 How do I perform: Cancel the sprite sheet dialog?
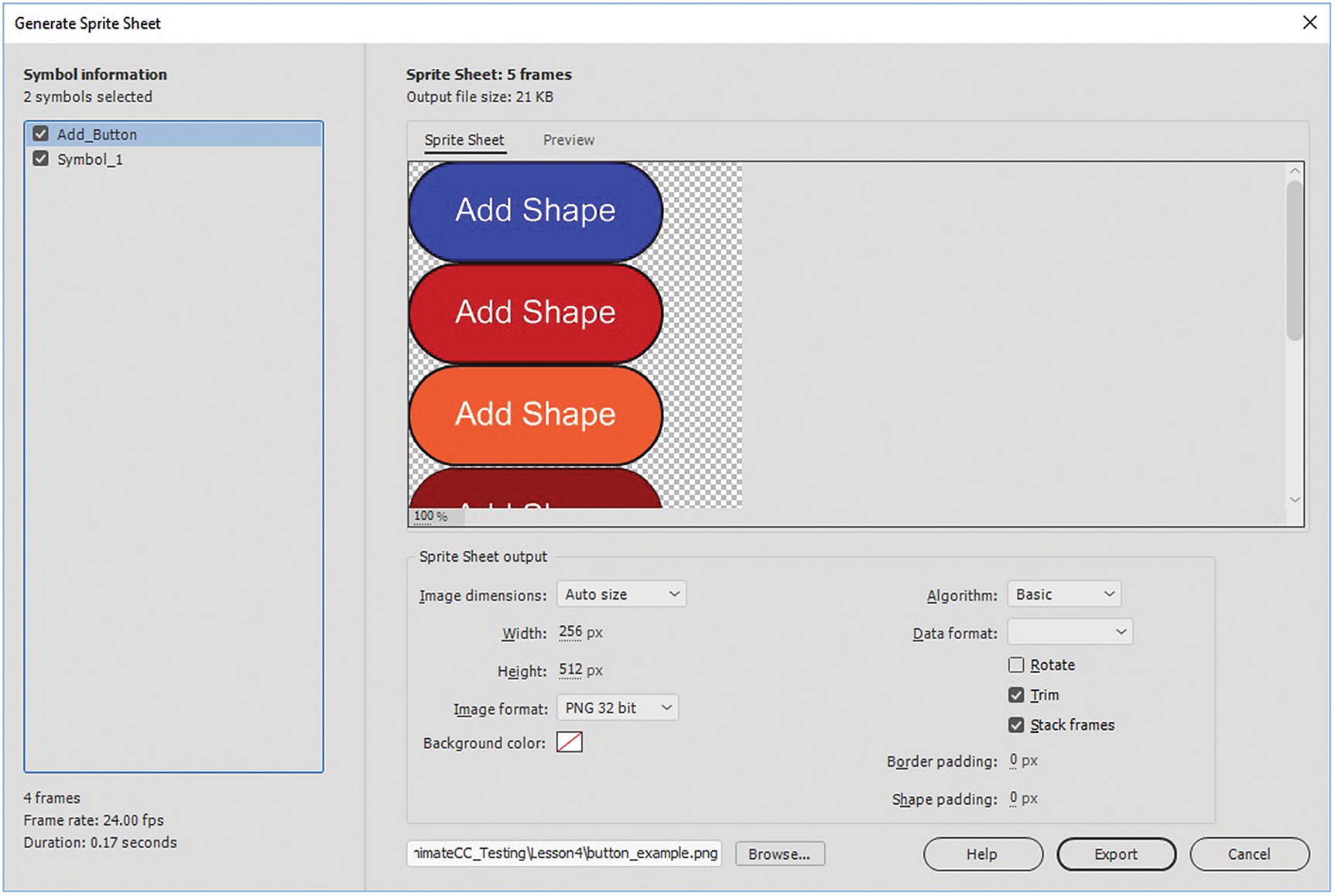(x=1248, y=854)
